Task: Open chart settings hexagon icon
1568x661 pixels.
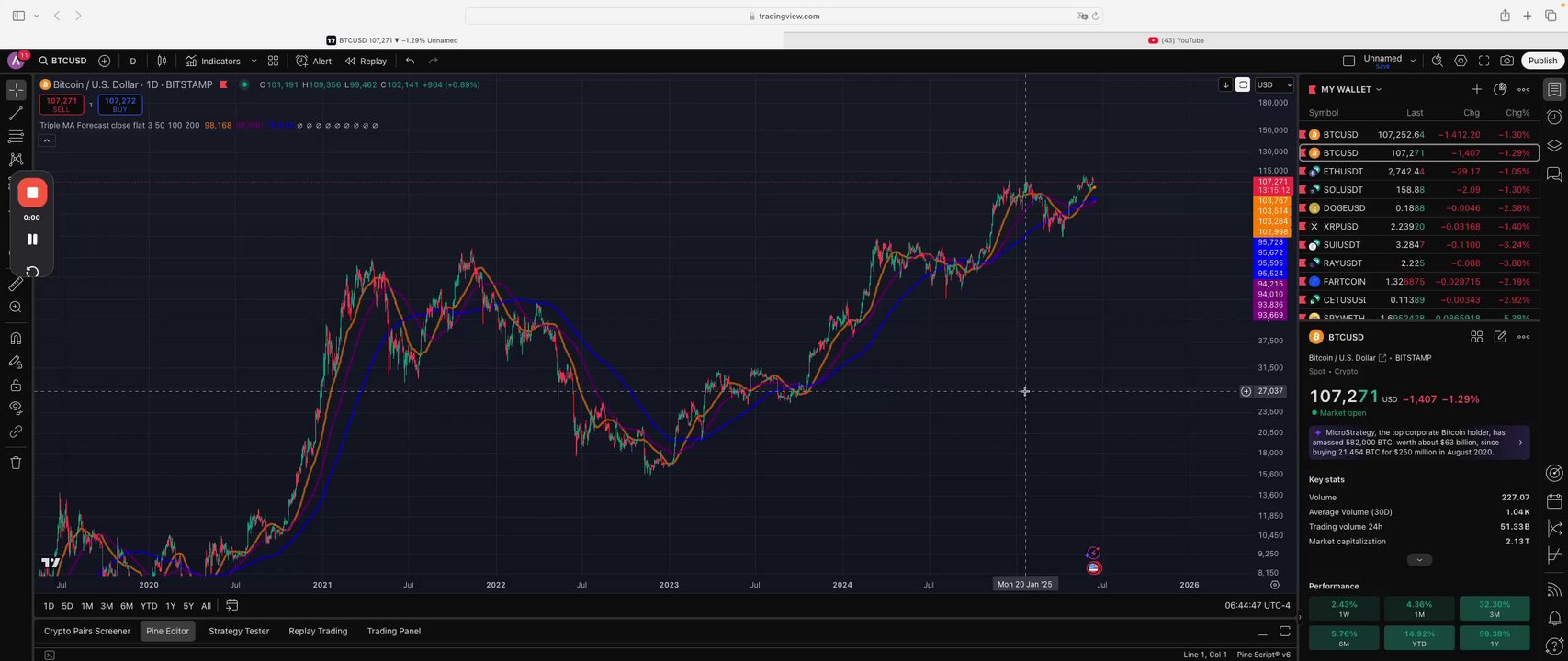Action: 1461,61
